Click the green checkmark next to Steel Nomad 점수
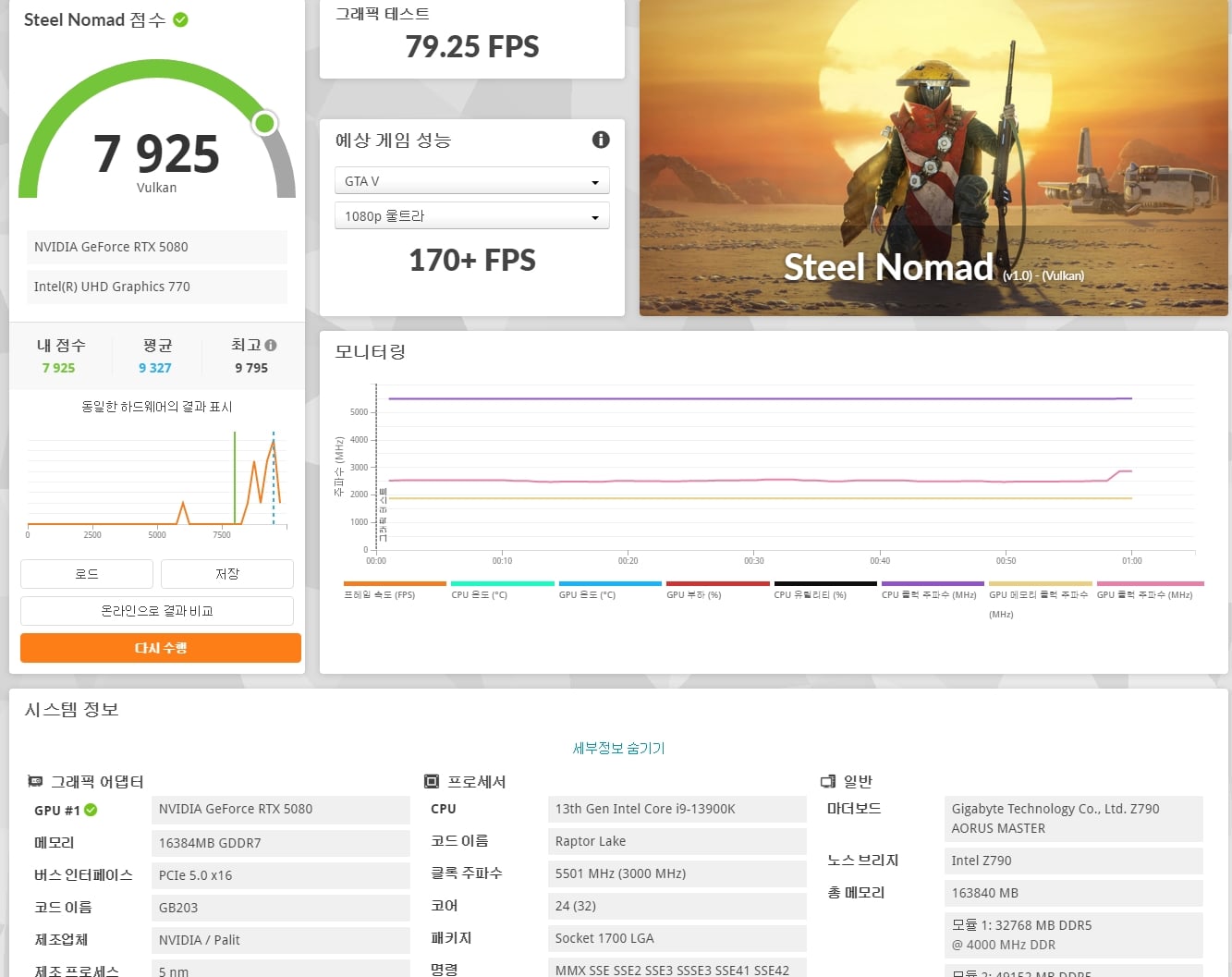This screenshot has width=1232, height=977. pyautogui.click(x=181, y=19)
